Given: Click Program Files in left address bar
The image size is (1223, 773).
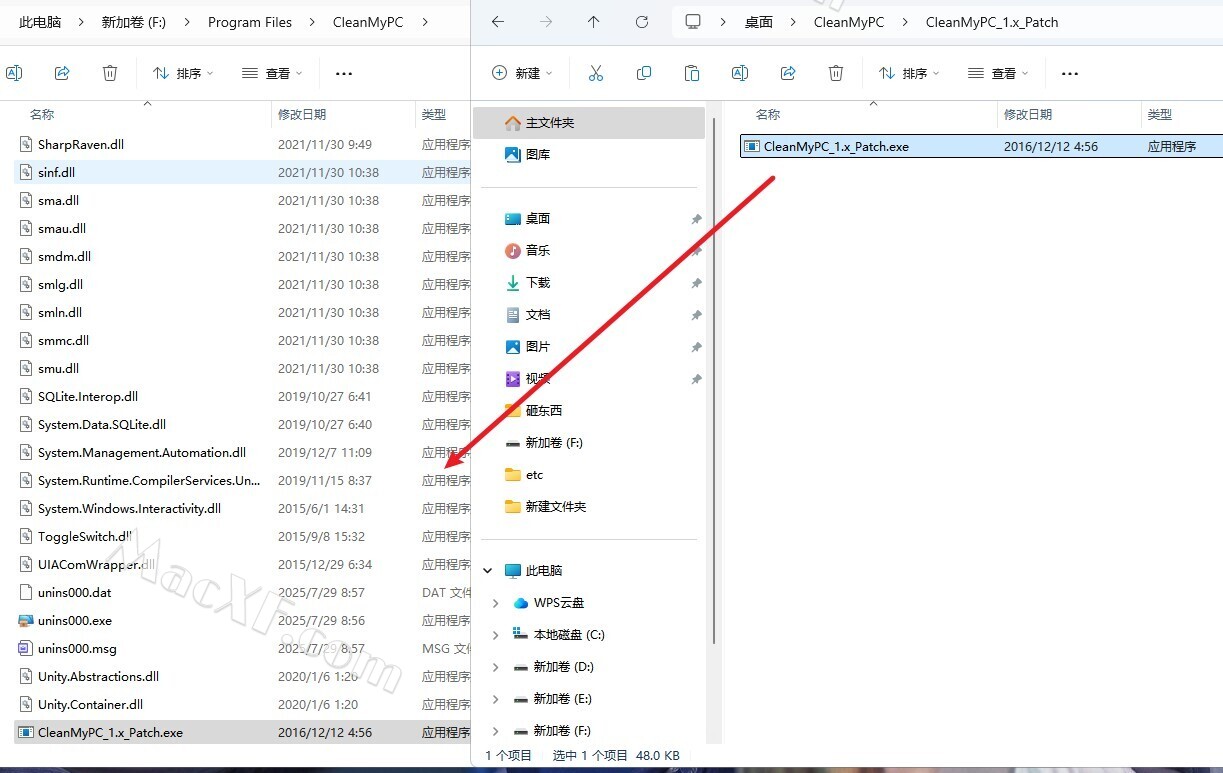Looking at the screenshot, I should [250, 22].
